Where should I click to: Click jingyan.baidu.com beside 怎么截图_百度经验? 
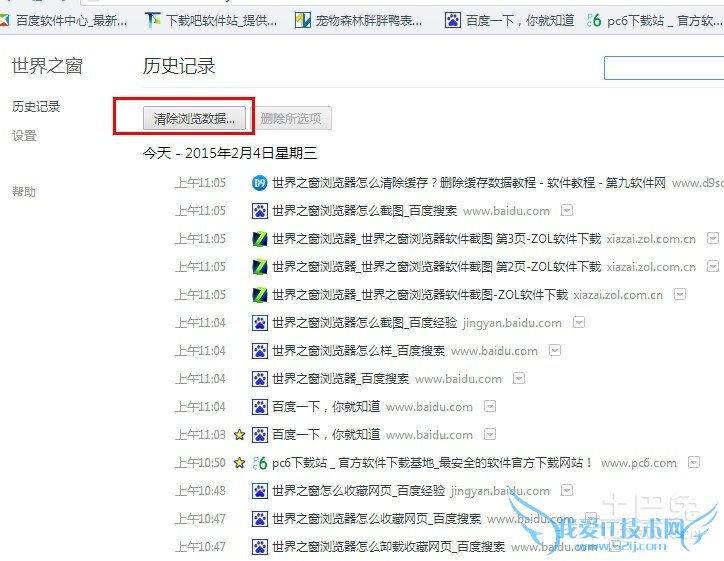coord(512,323)
